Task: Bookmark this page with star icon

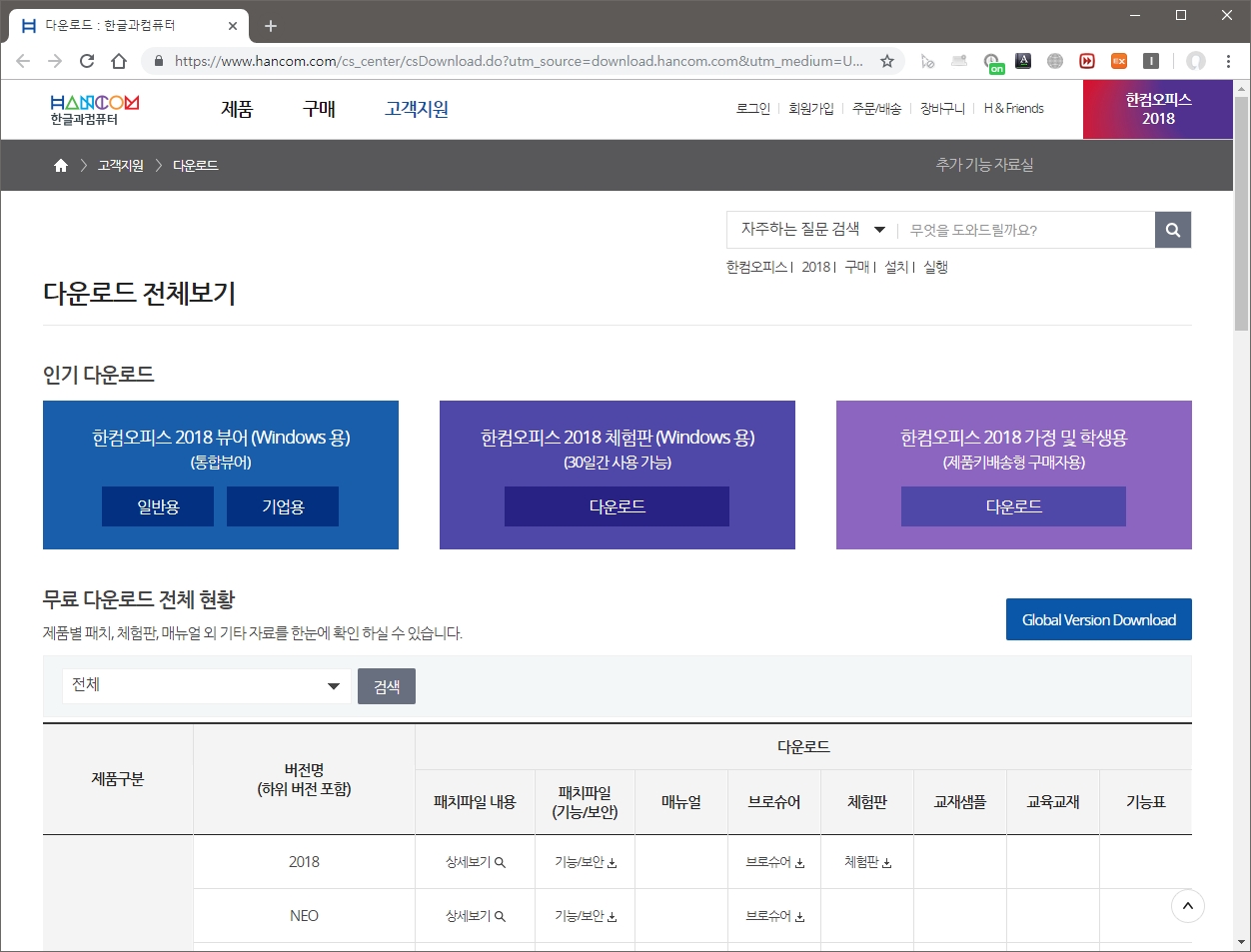Action: (886, 61)
